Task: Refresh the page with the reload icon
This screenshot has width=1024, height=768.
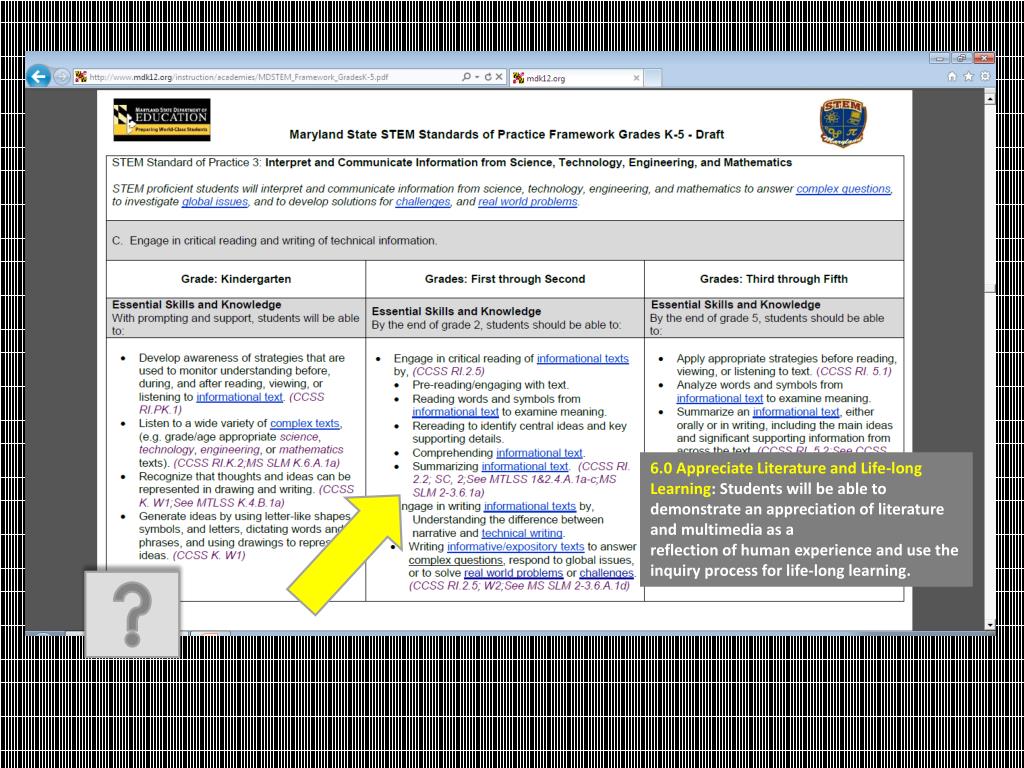Action: (488, 77)
